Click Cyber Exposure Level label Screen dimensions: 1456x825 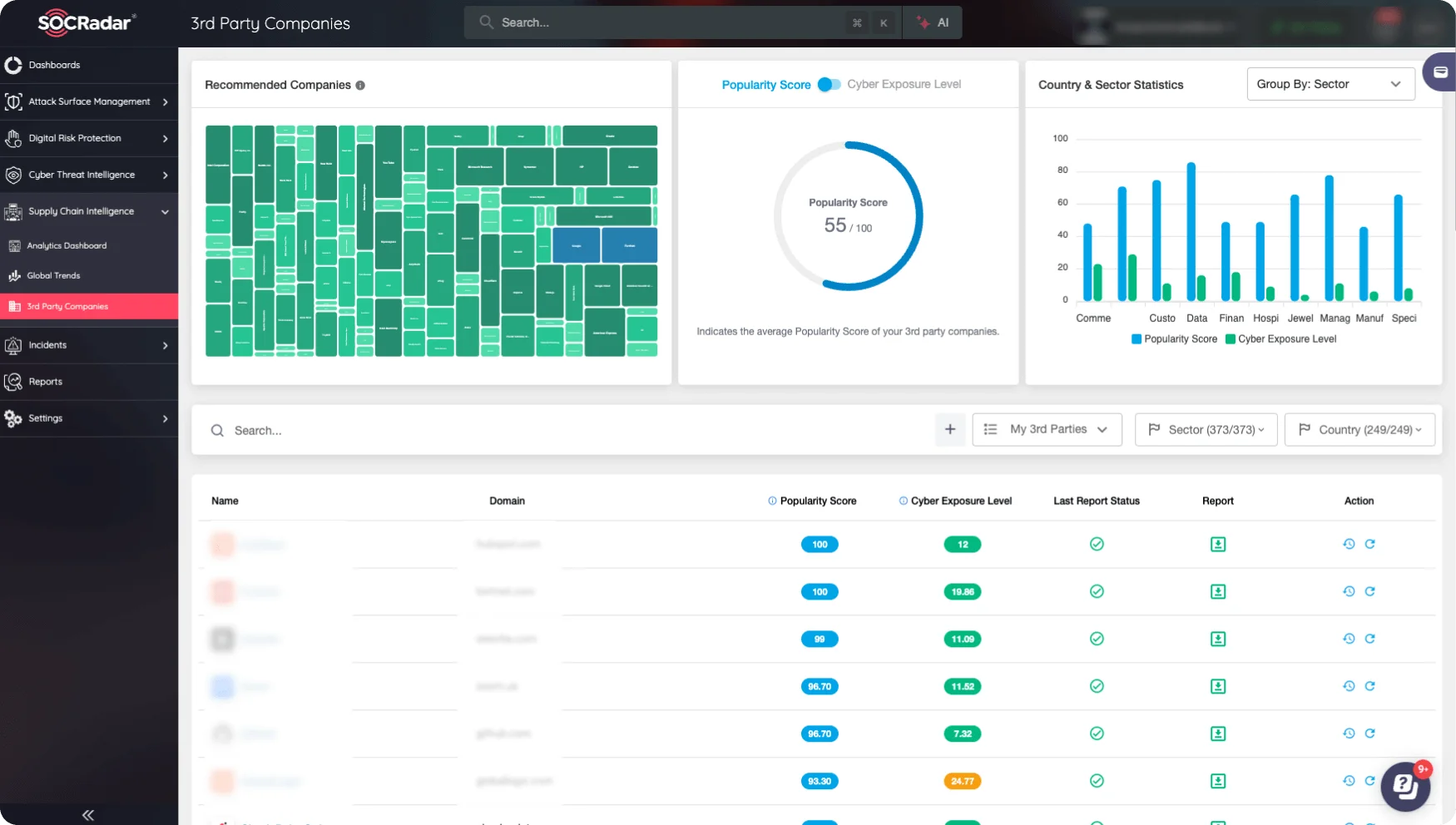tap(904, 85)
